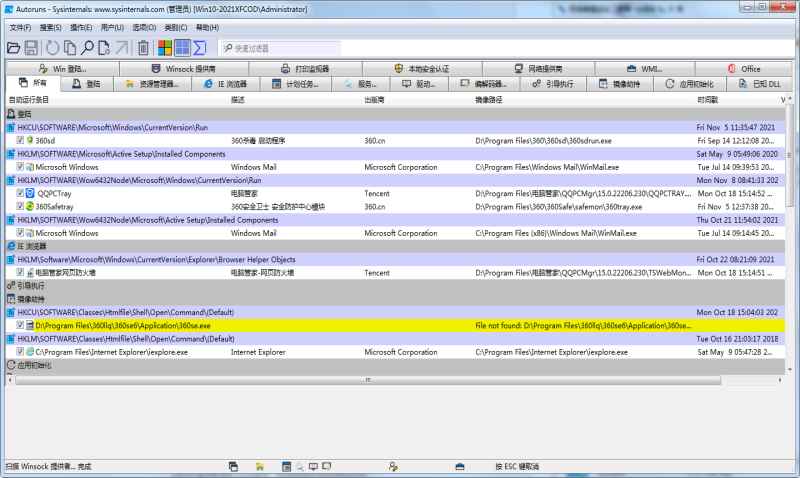
Task: Click the Sigma VirusTotal toolbar icon
Action: click(x=199, y=48)
